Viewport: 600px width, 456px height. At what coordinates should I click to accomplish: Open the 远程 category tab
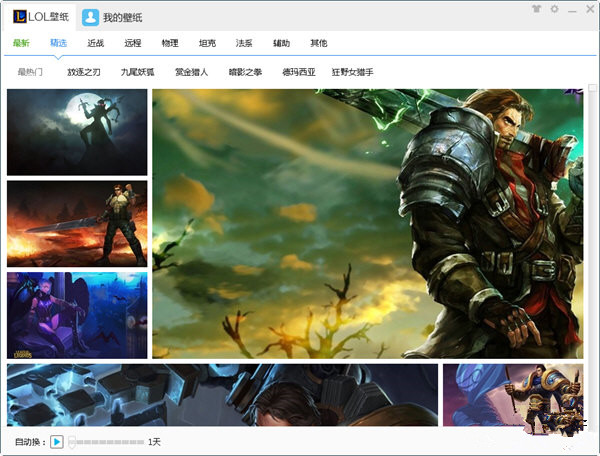click(133, 44)
